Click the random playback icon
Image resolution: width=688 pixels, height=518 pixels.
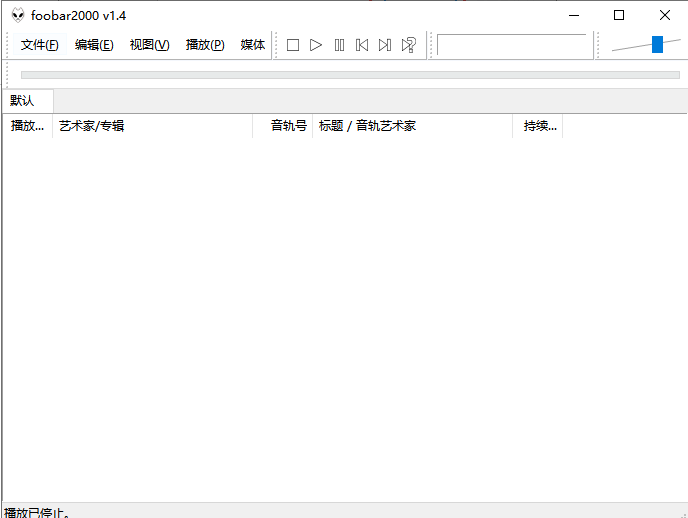click(408, 45)
